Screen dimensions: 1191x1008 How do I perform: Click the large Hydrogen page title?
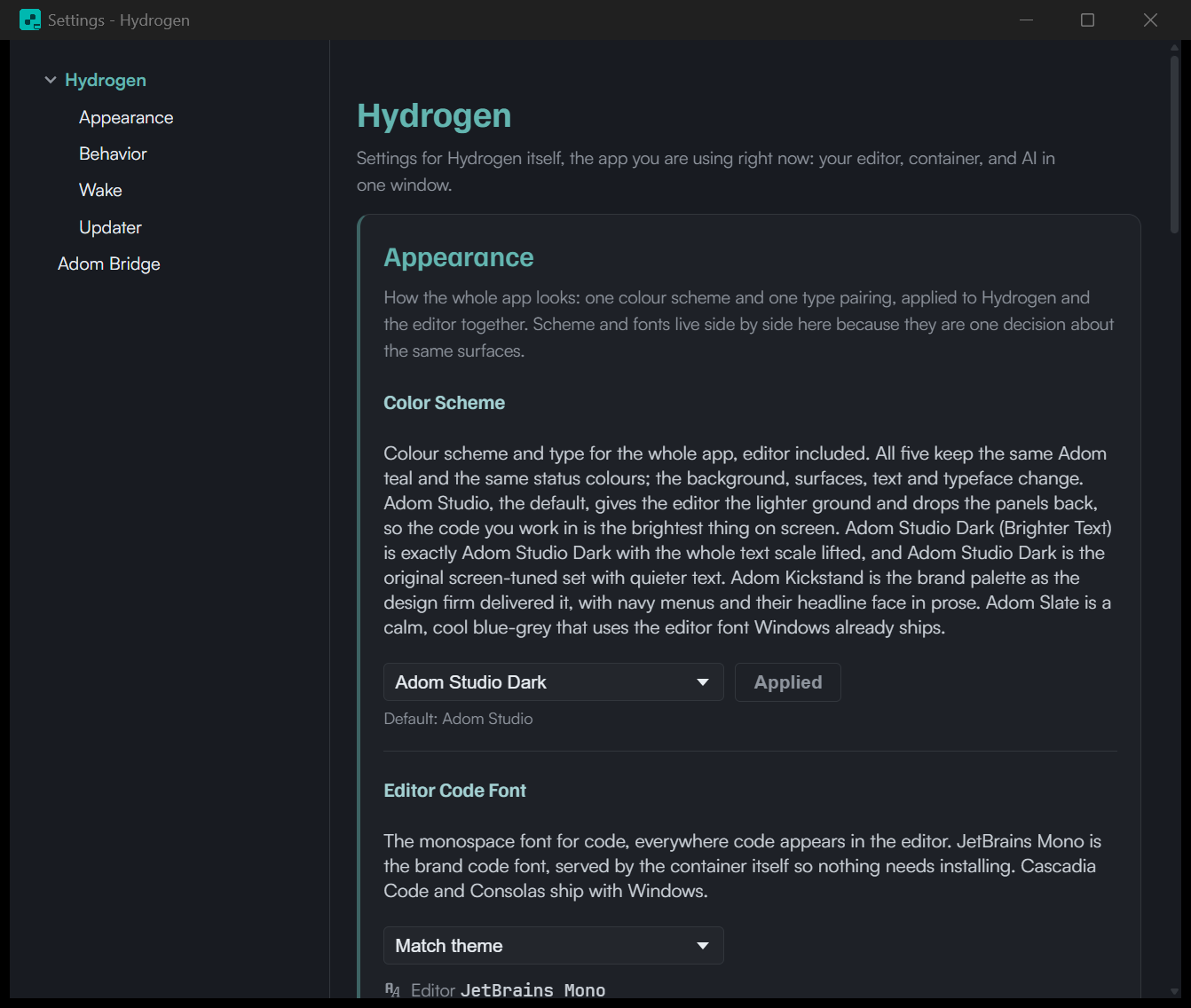tap(434, 116)
